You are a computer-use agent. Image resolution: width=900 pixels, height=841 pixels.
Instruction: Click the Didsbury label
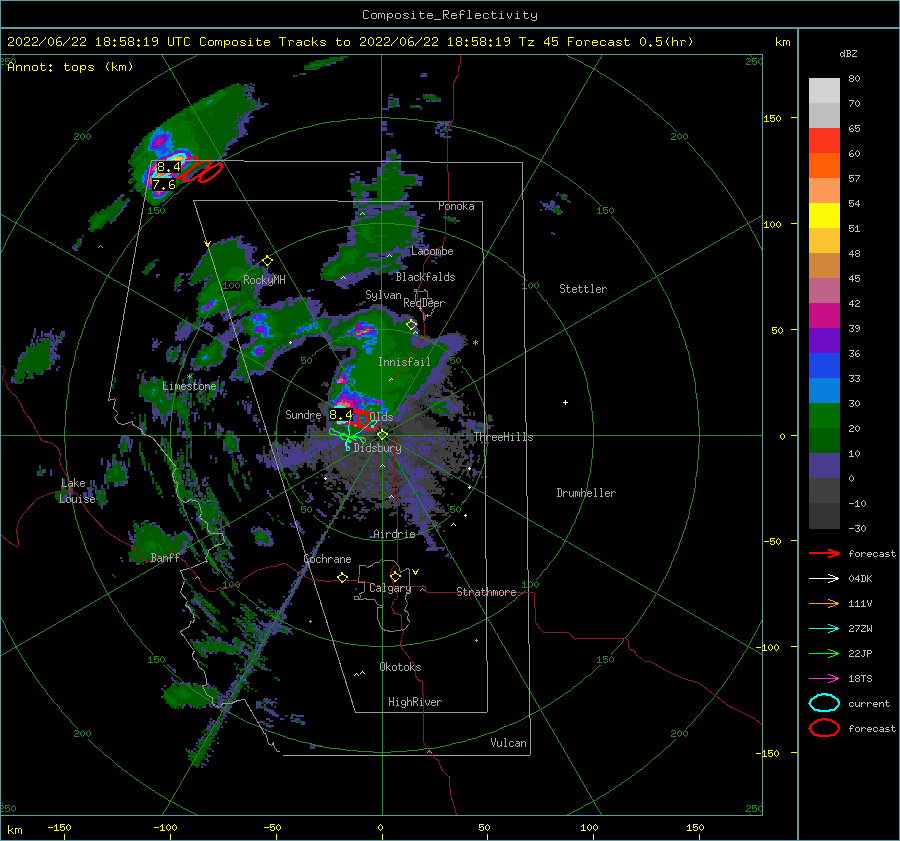click(x=378, y=448)
